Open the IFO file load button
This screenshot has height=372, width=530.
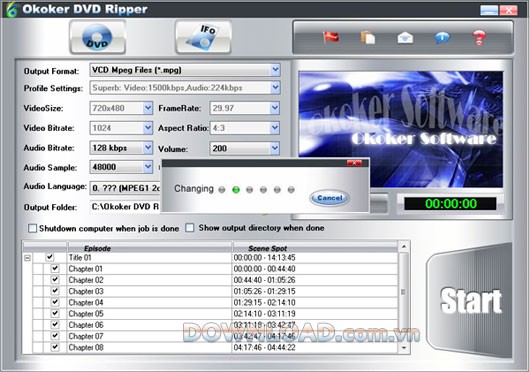click(203, 37)
